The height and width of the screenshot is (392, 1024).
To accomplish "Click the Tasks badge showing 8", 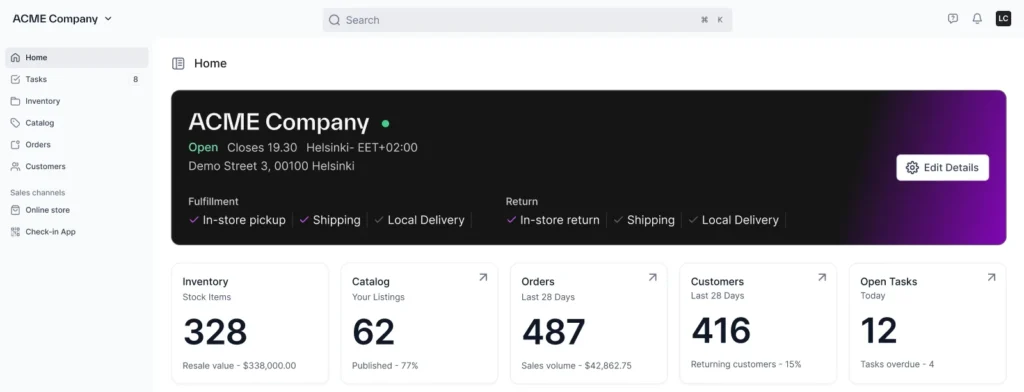I will (135, 80).
